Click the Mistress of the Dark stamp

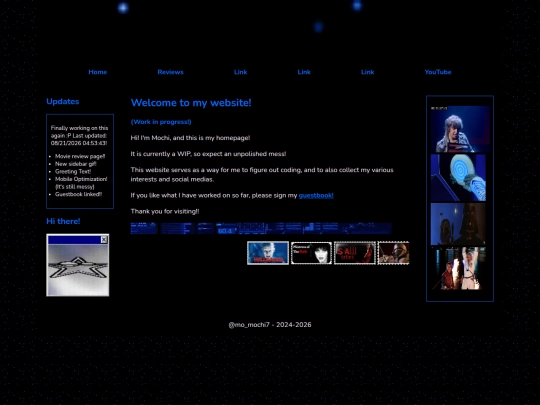311,253
